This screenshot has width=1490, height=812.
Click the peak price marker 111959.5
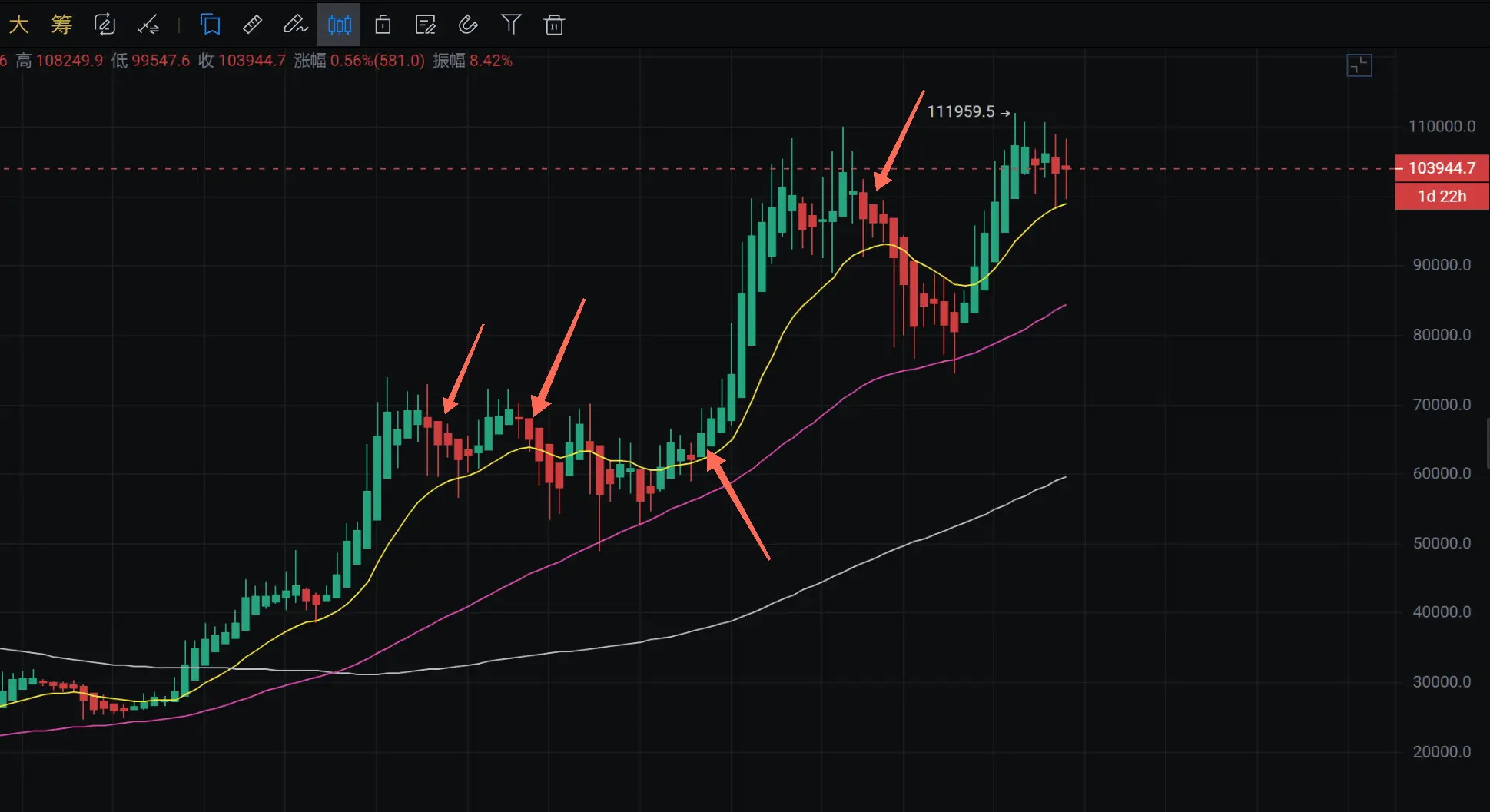(961, 111)
